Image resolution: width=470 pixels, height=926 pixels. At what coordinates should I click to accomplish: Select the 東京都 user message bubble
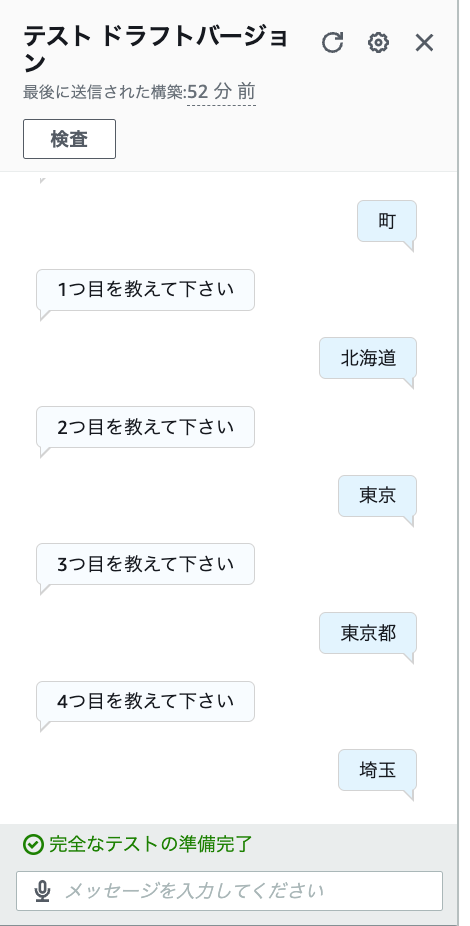pyautogui.click(x=368, y=633)
